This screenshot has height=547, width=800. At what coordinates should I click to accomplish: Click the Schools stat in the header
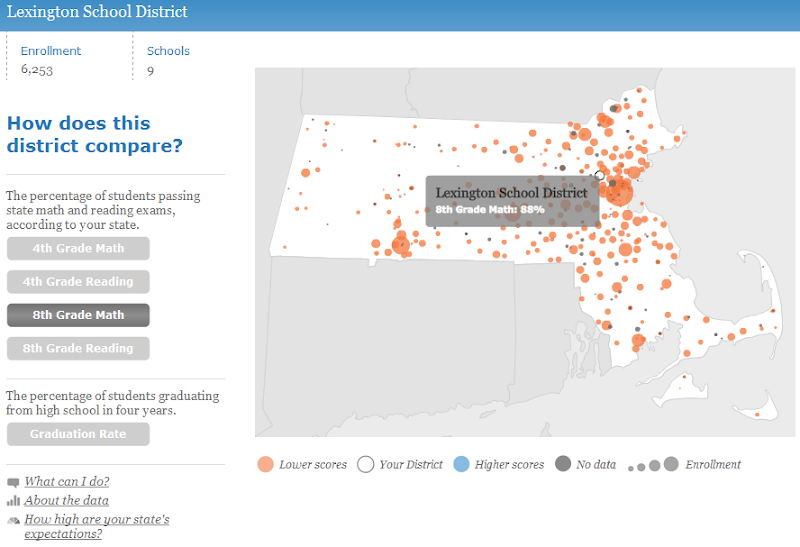pyautogui.click(x=167, y=60)
